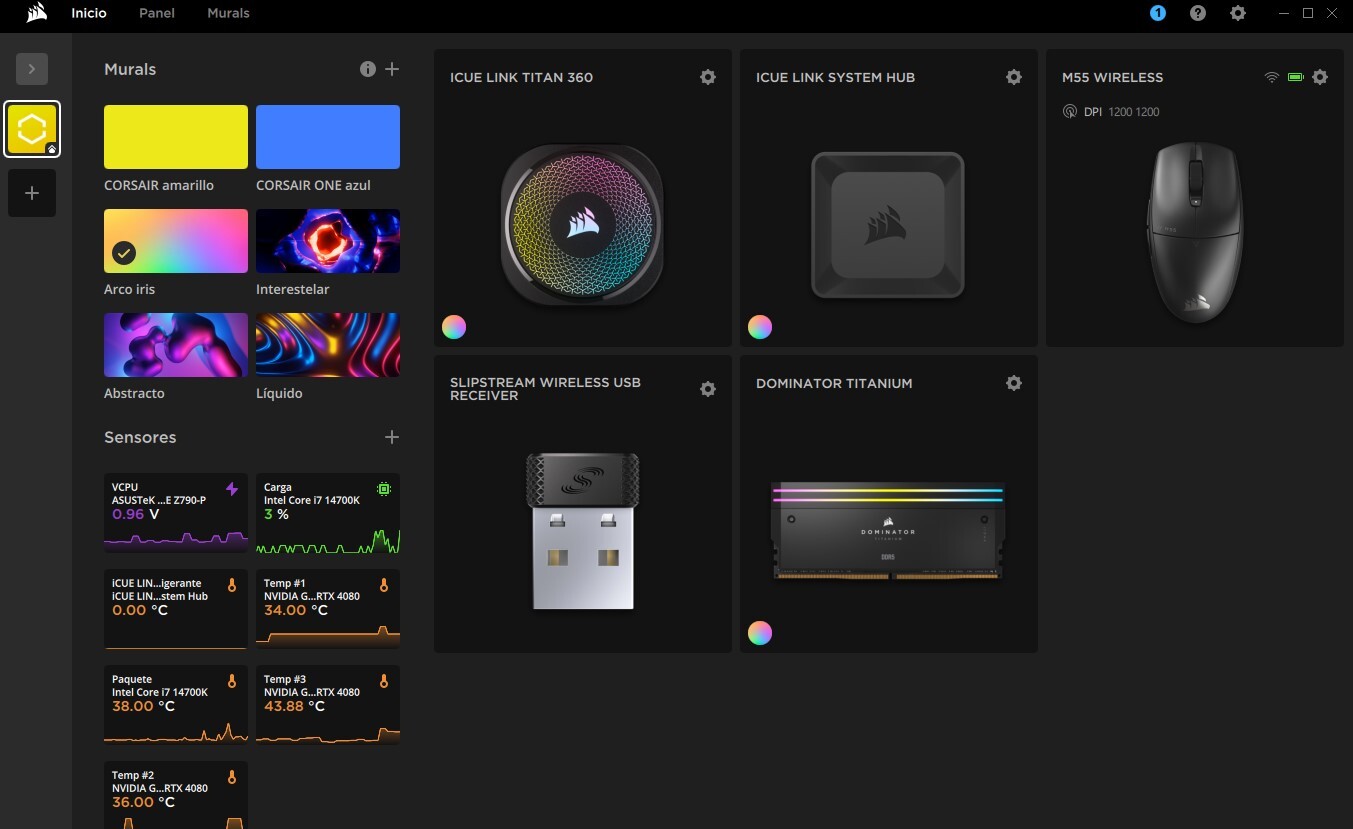Click the Murals section heading
The image size is (1353, 829).
[x=130, y=69]
